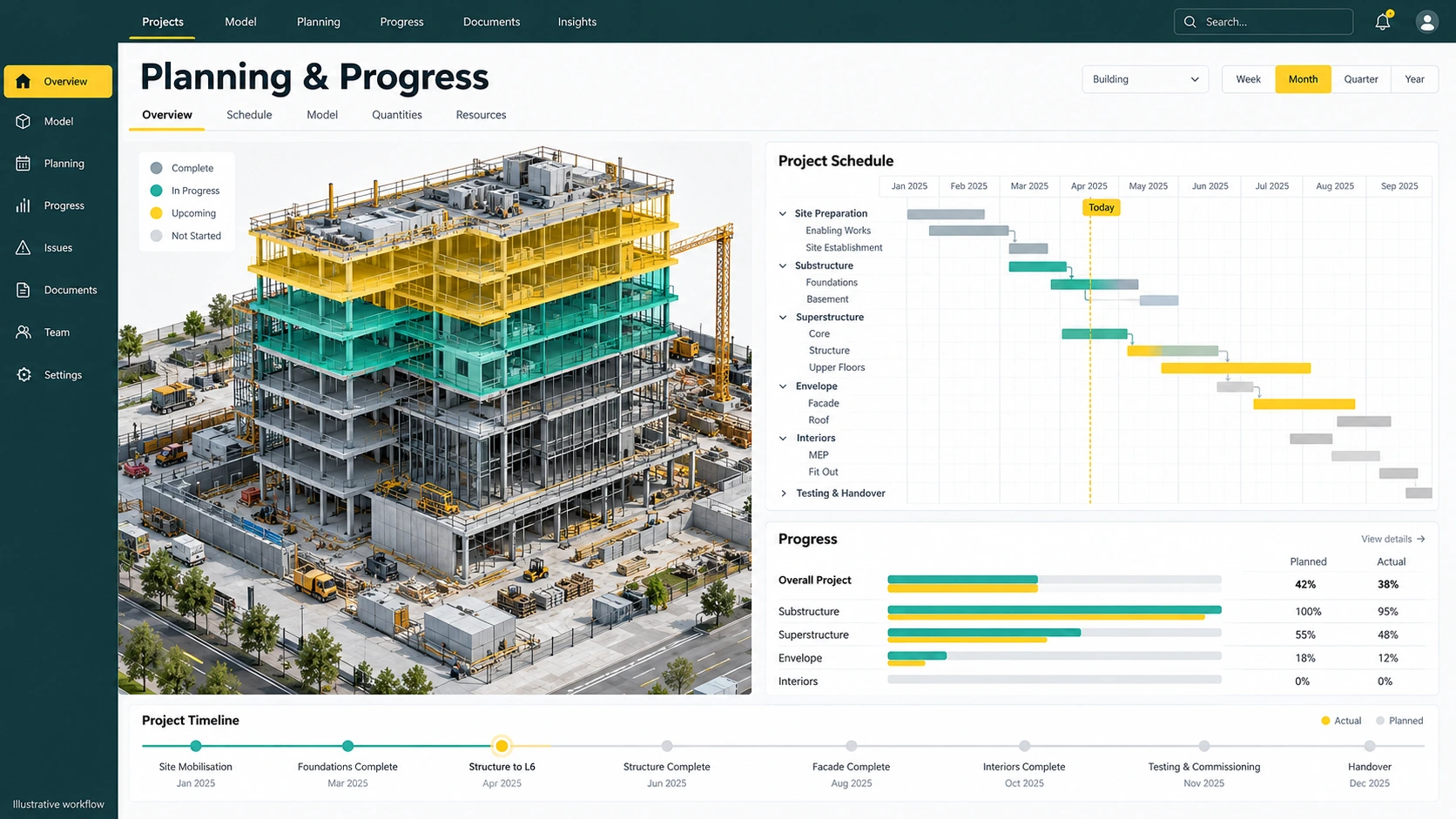Click the Structure to L6 milestone marker
This screenshot has width=1456, height=819.
point(502,746)
